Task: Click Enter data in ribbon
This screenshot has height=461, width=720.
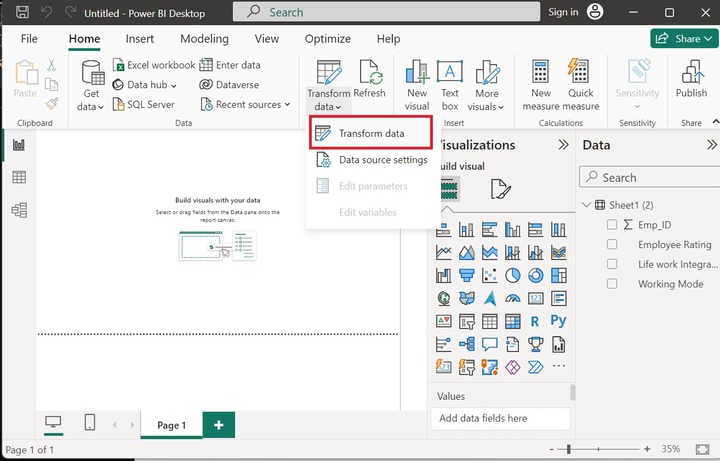Action: coord(230,65)
